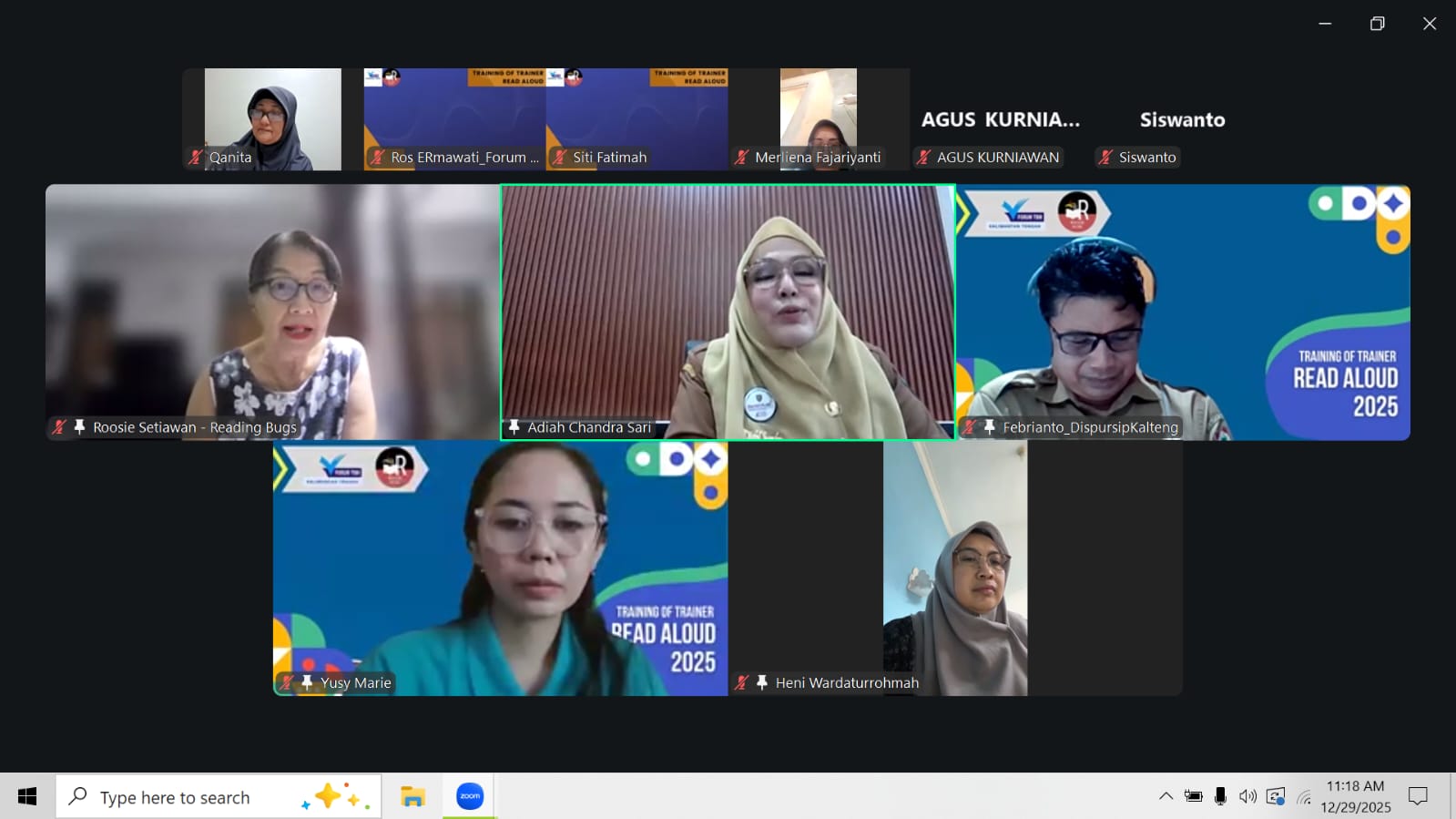The width and height of the screenshot is (1456, 819).
Task: Click the pin icon on Yusy Marie's video
Action: pyautogui.click(x=307, y=682)
